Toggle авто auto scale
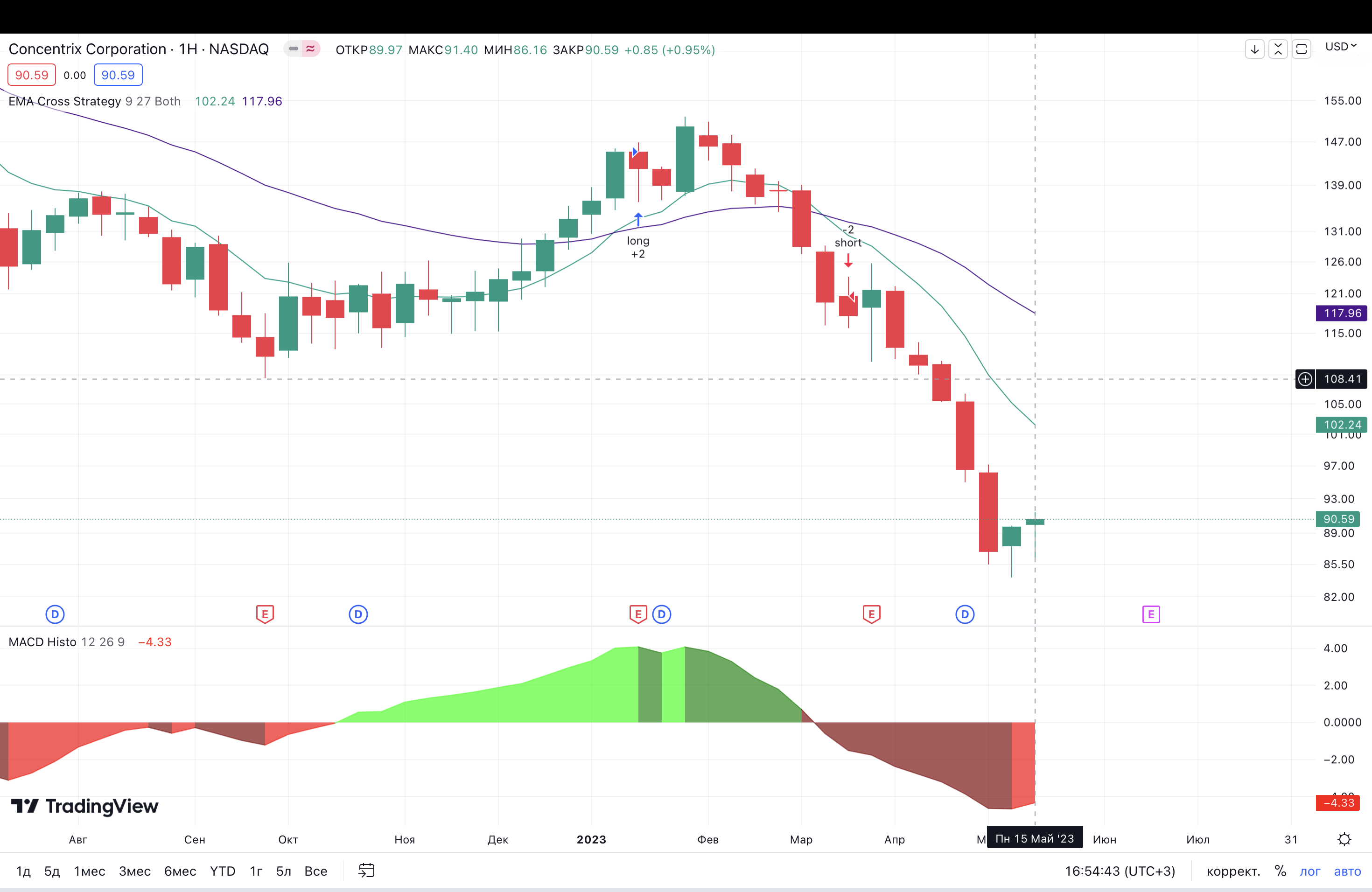 pos(1347,871)
